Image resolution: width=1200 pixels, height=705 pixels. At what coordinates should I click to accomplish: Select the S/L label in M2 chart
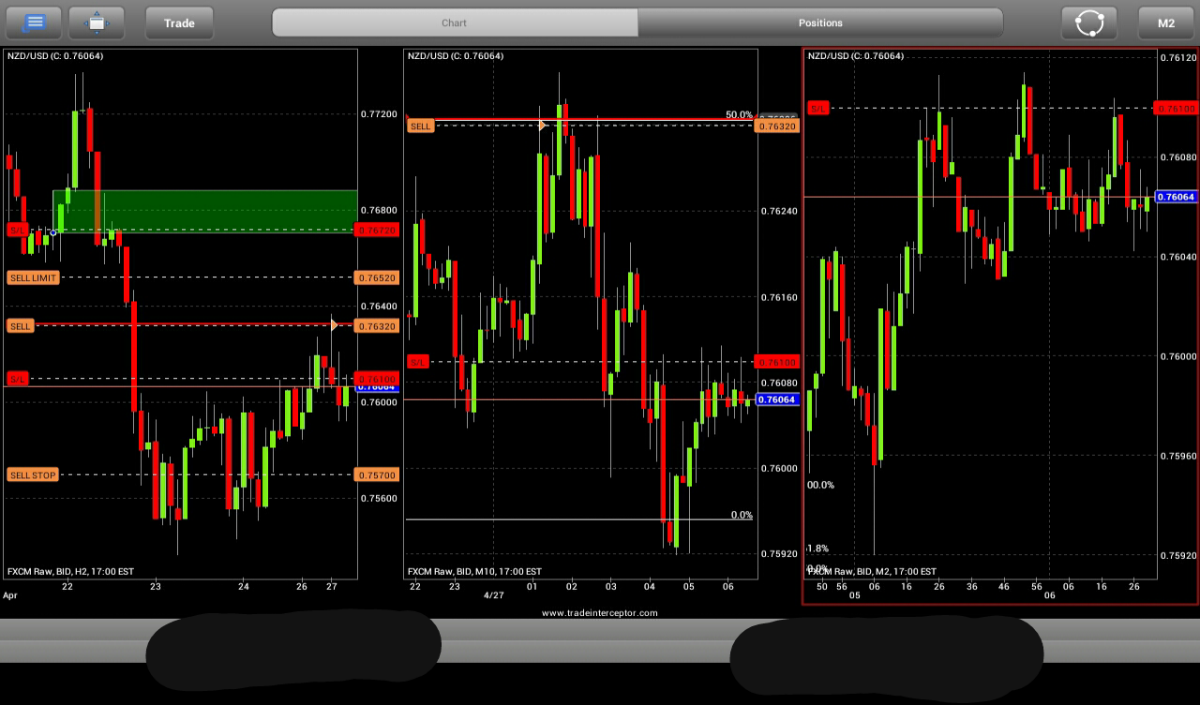pos(818,108)
